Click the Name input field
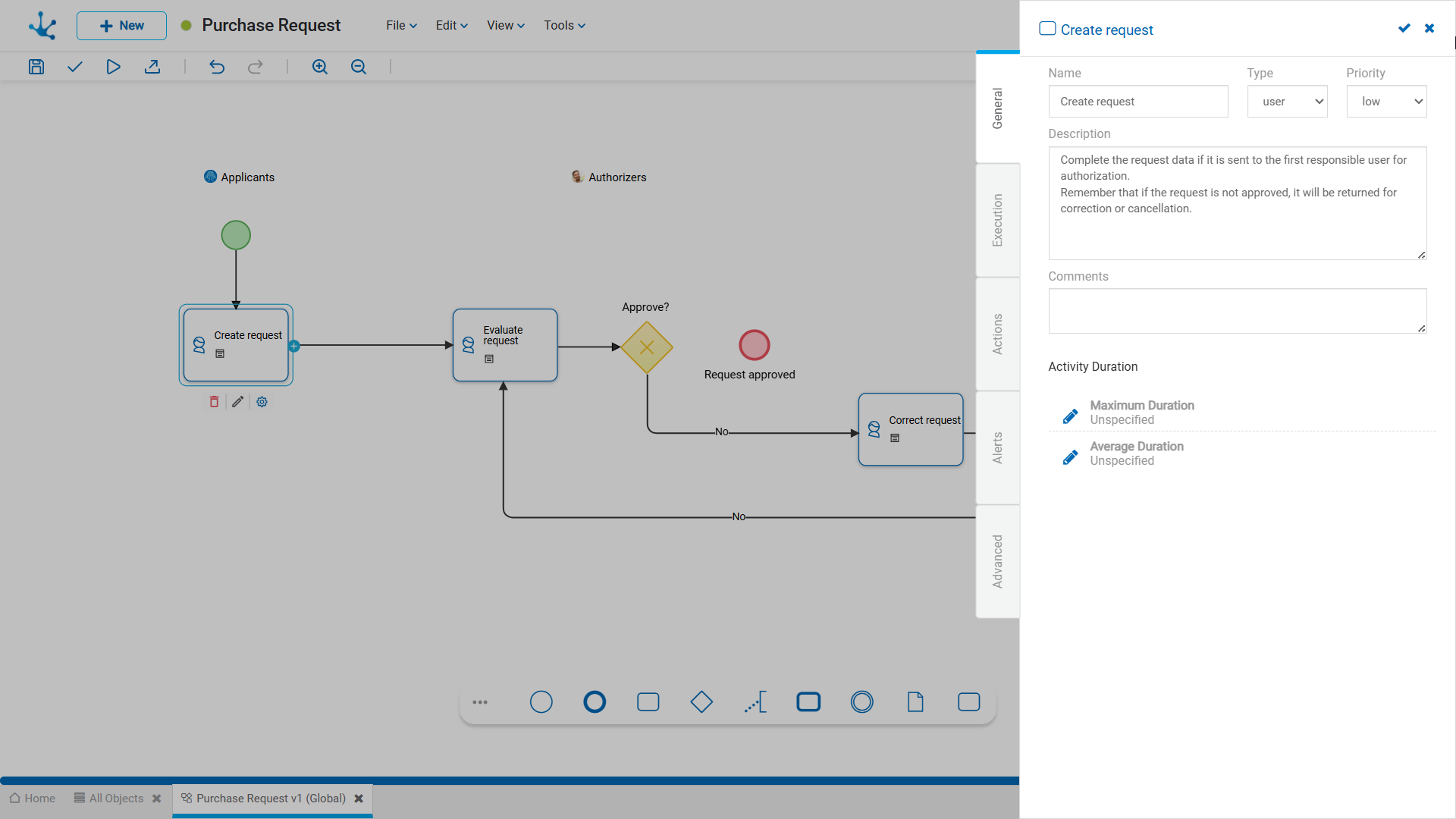This screenshot has height=819, width=1456. (1138, 102)
